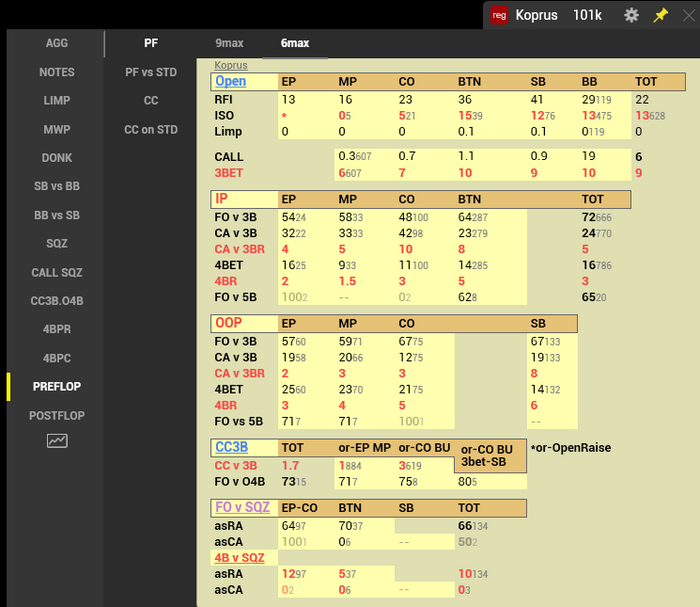Open the NOTES sidebar section
This screenshot has width=700, height=607.
point(57,72)
